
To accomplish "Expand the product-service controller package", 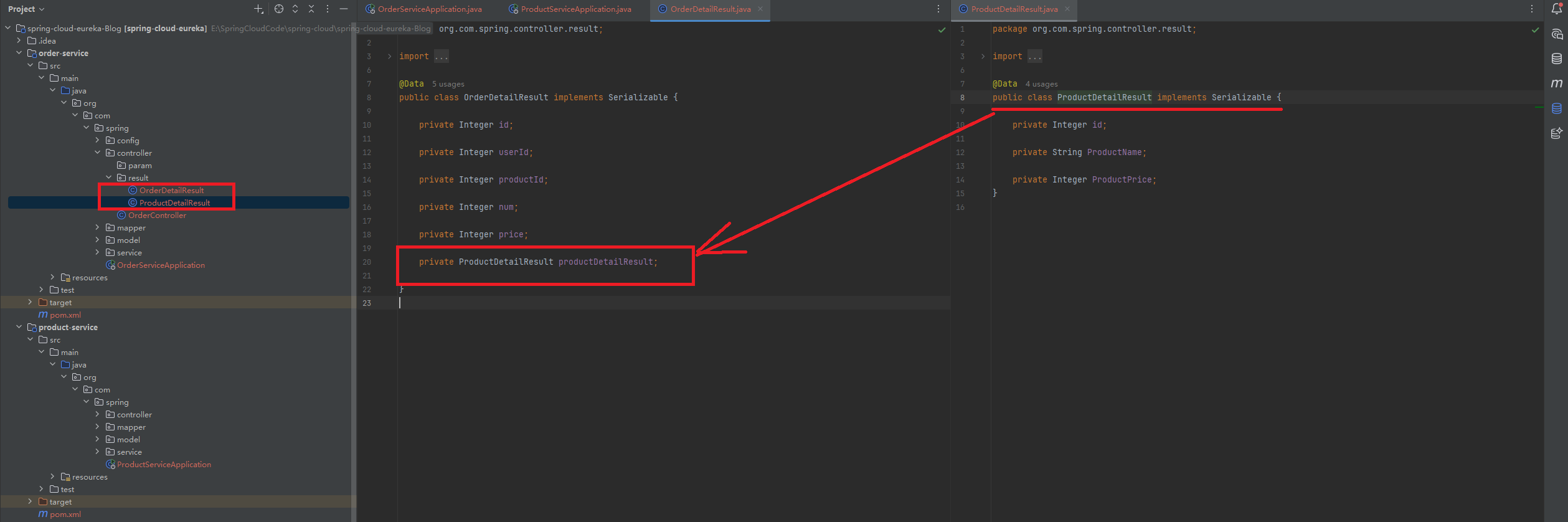I will click(97, 414).
